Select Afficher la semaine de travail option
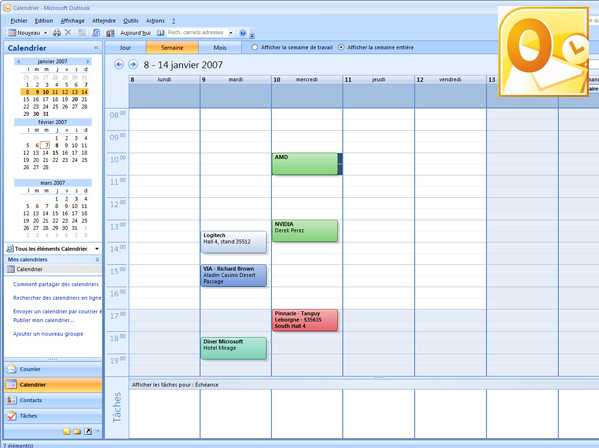The height and width of the screenshot is (448, 599). 254,47
